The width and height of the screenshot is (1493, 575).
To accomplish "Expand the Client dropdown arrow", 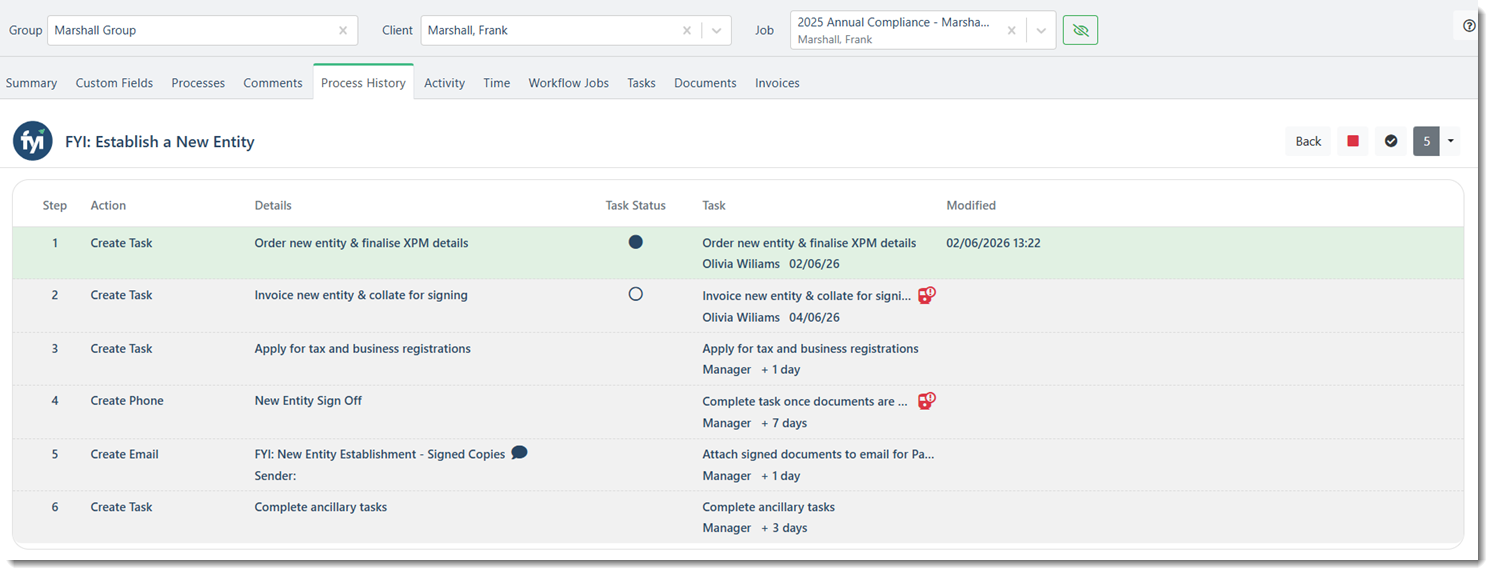I will pyautogui.click(x=716, y=30).
